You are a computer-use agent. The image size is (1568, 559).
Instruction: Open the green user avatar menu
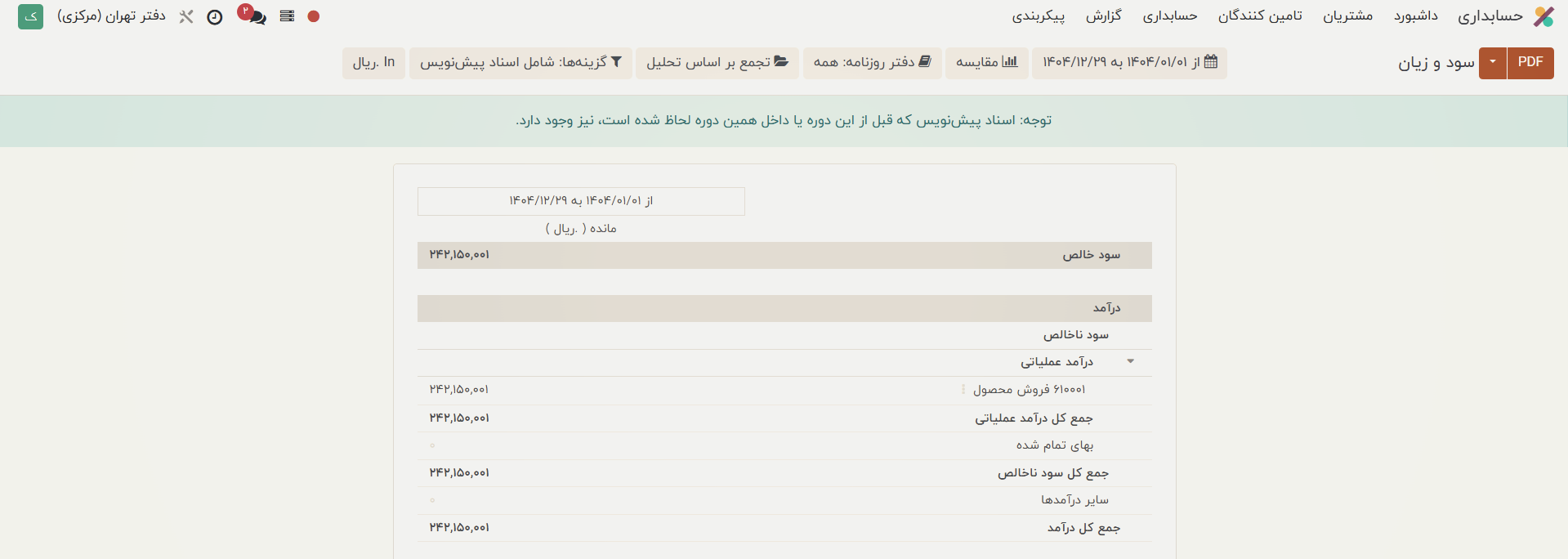click(31, 16)
